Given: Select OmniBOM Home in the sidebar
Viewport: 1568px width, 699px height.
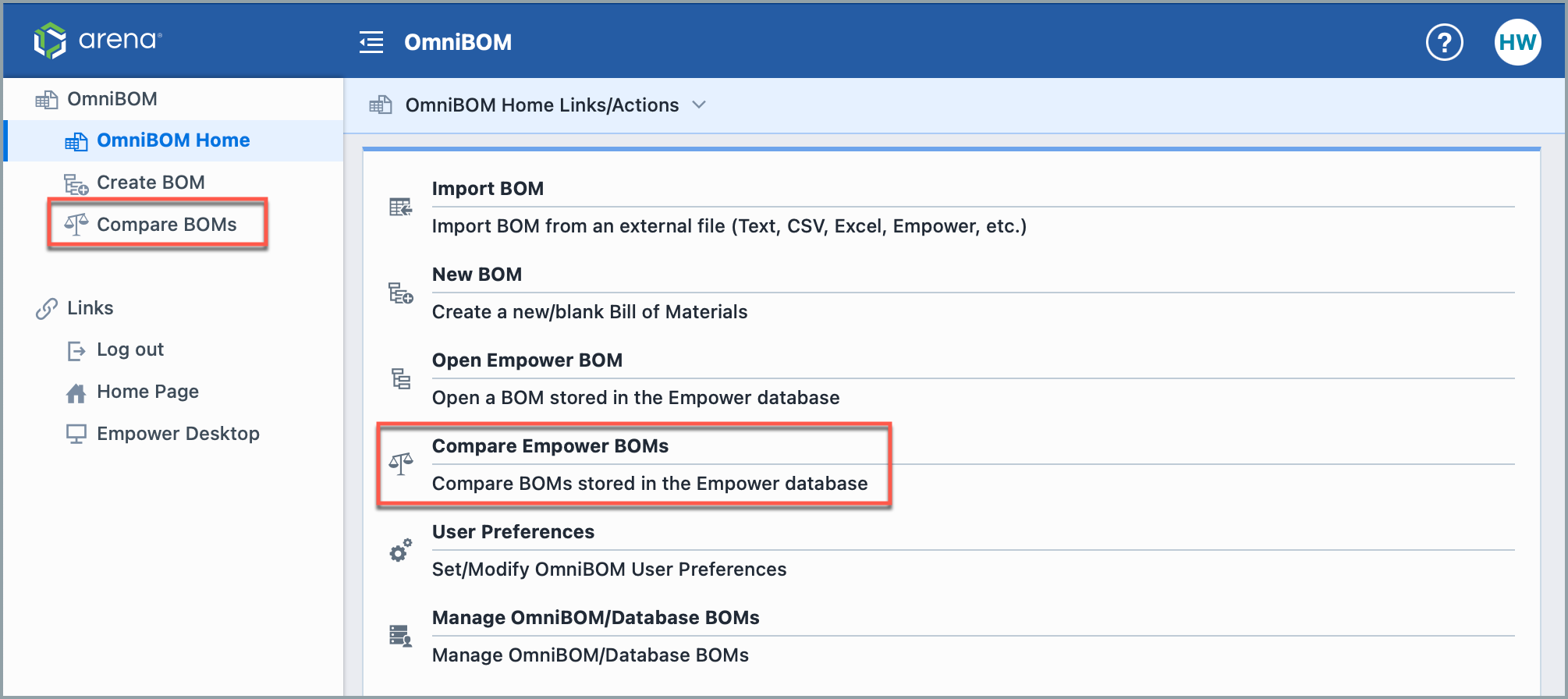Looking at the screenshot, I should tap(173, 140).
